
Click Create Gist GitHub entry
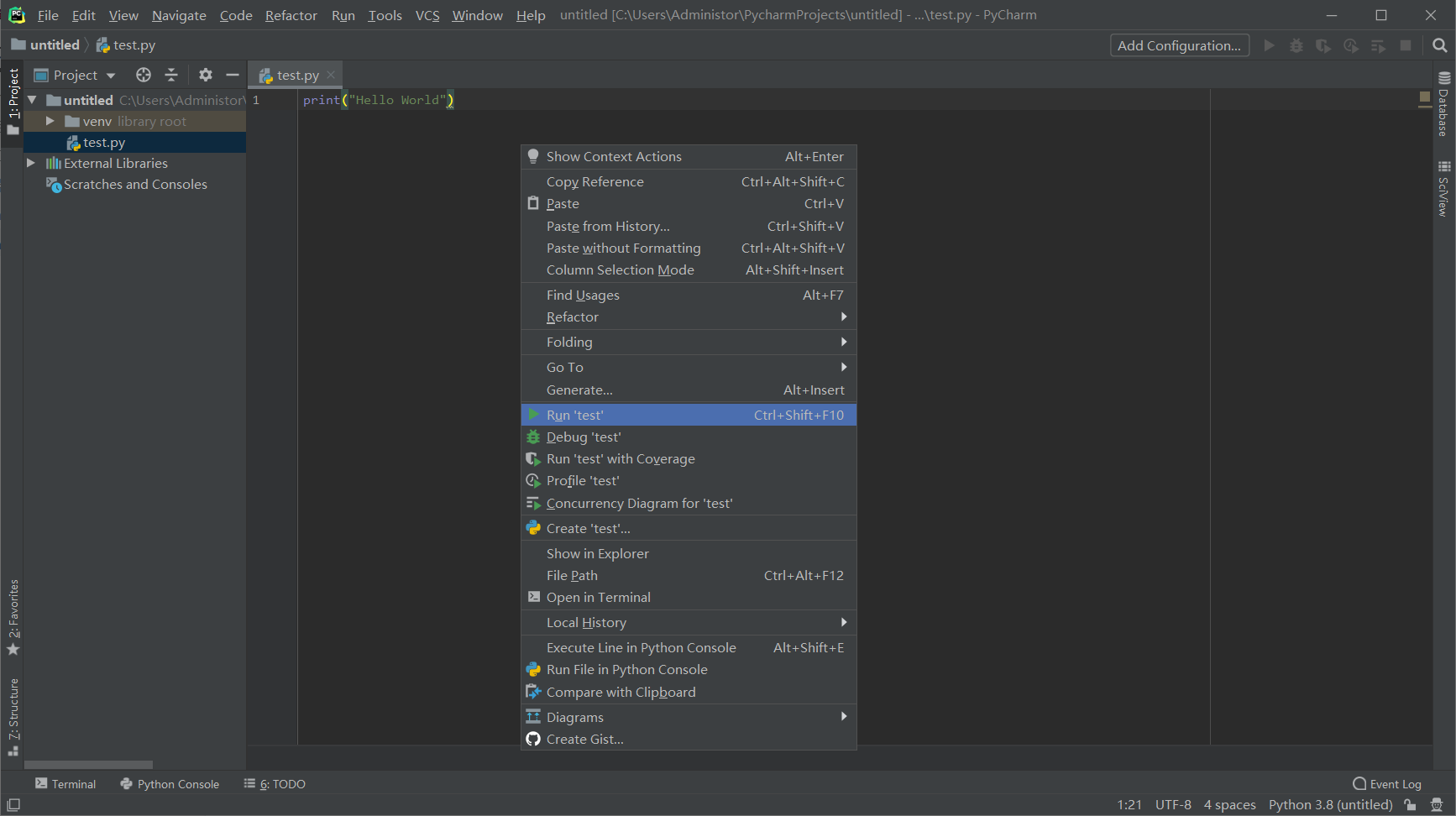click(x=689, y=739)
